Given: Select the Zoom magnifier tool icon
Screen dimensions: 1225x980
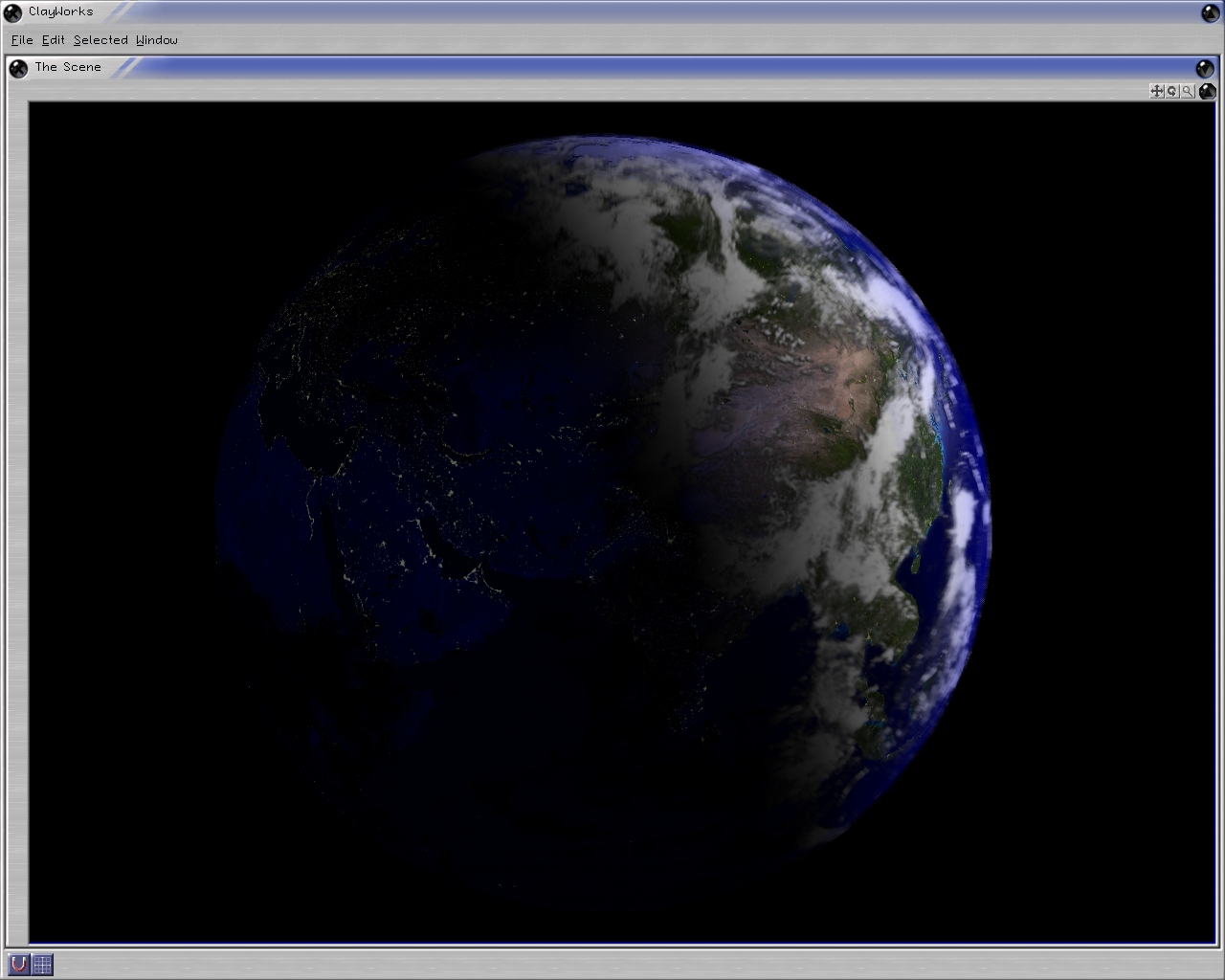Looking at the screenshot, I should tap(1187, 91).
